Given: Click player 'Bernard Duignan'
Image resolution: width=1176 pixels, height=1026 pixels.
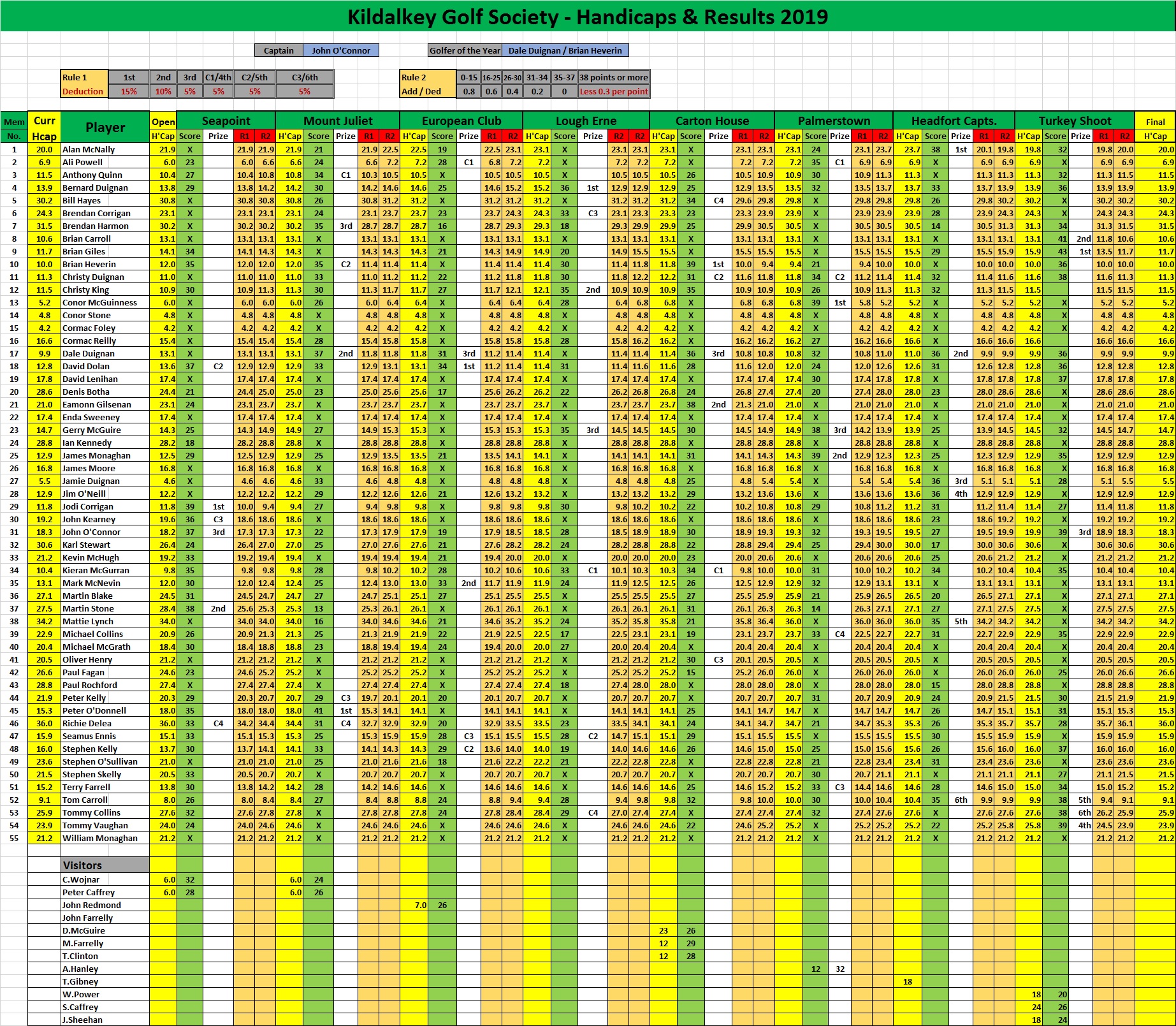Looking at the screenshot, I should [105, 187].
